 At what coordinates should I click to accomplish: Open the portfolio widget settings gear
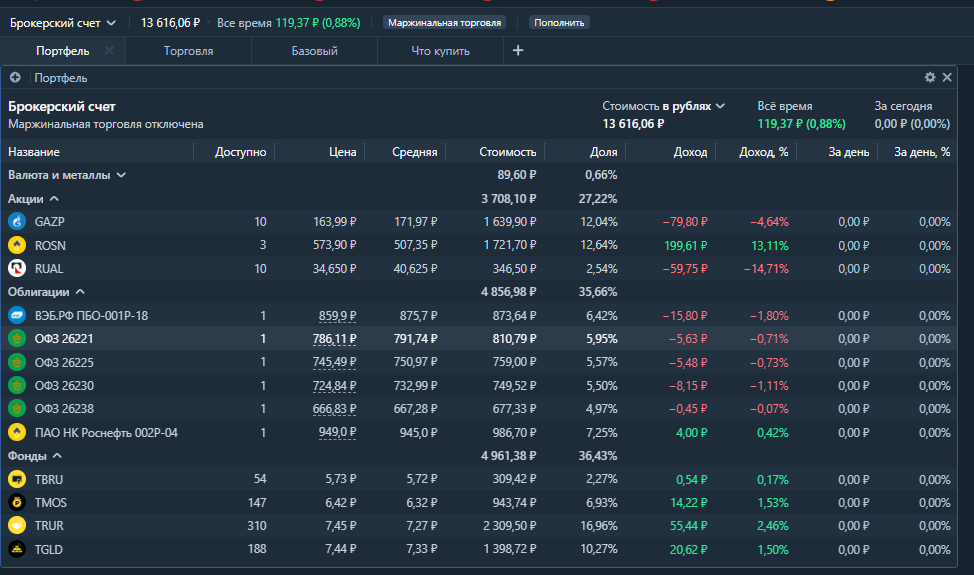tap(930, 78)
